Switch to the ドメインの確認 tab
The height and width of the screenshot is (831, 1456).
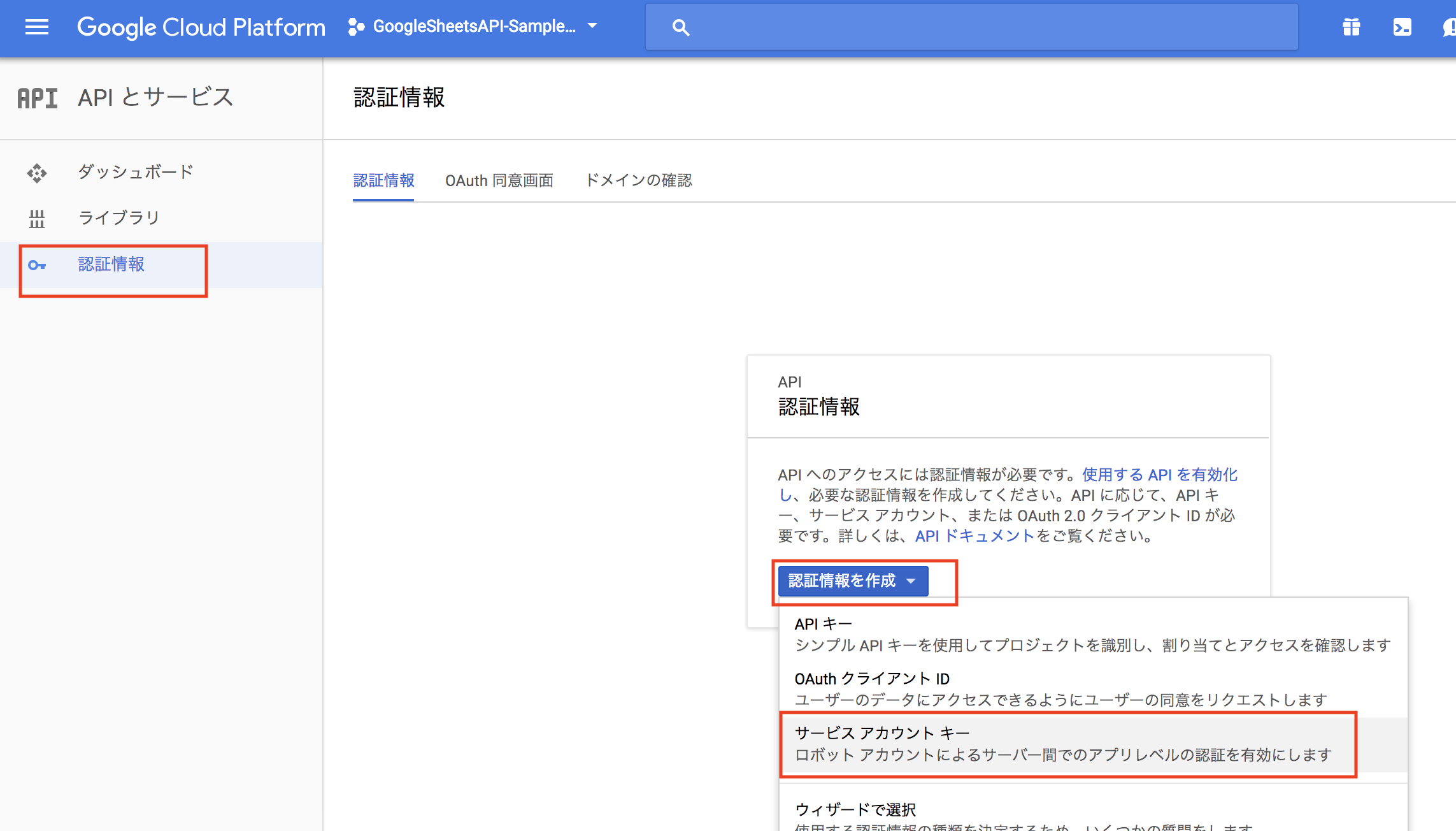pos(639,180)
